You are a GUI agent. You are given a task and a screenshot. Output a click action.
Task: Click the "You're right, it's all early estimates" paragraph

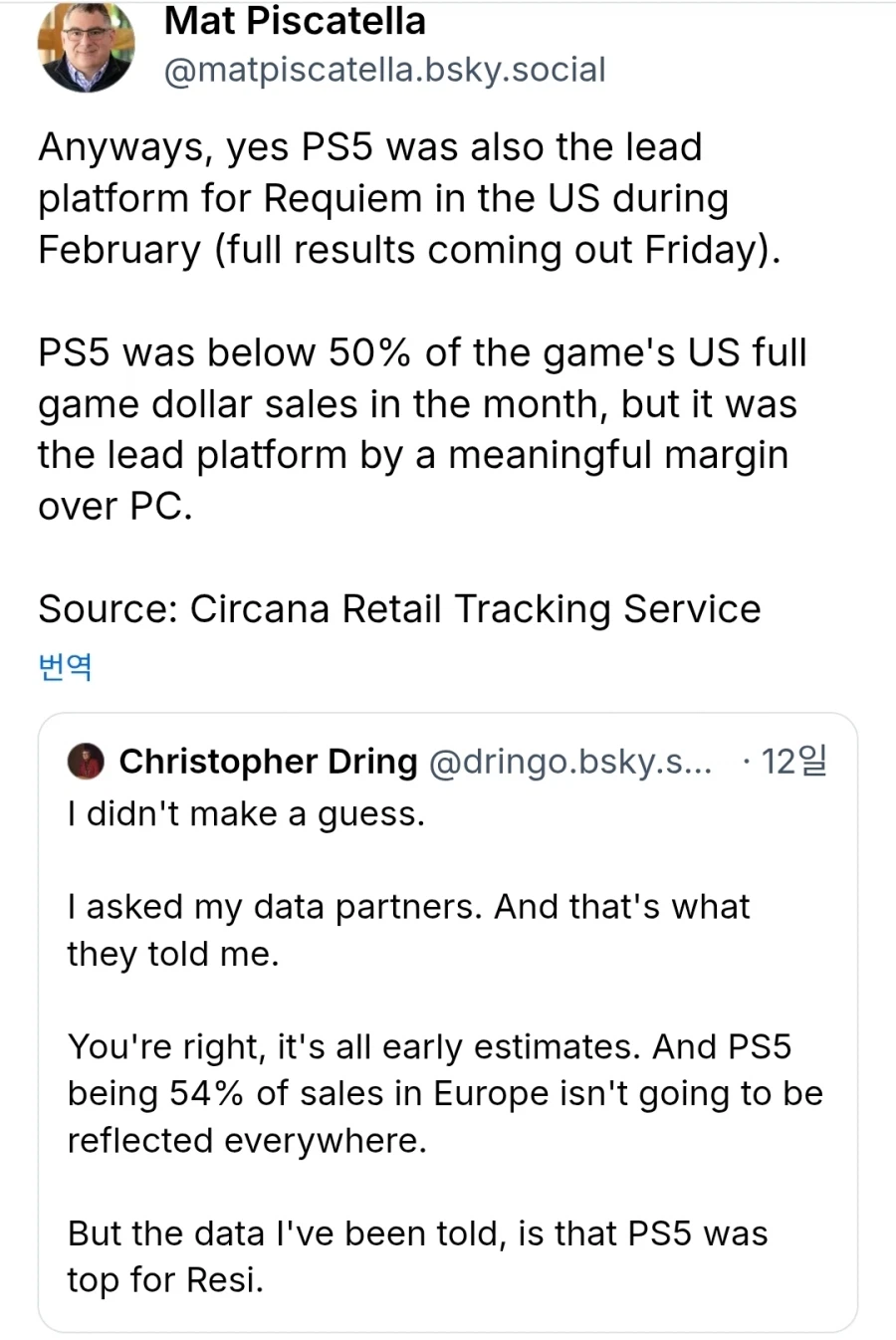coord(444,1093)
